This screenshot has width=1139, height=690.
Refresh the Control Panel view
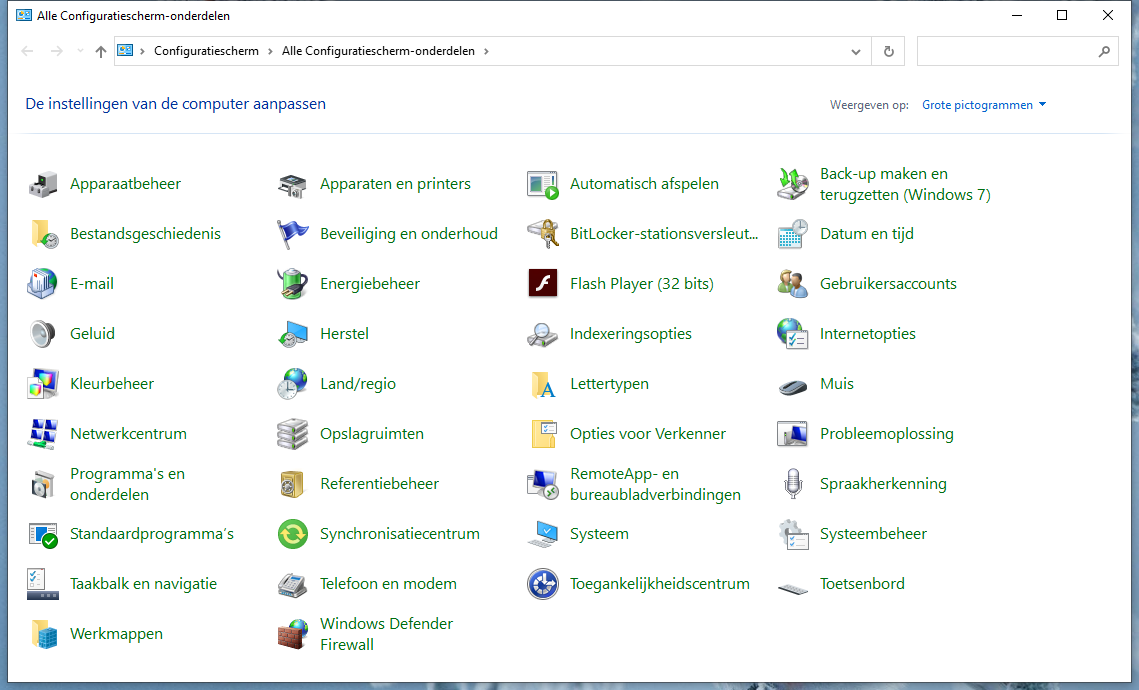click(888, 52)
